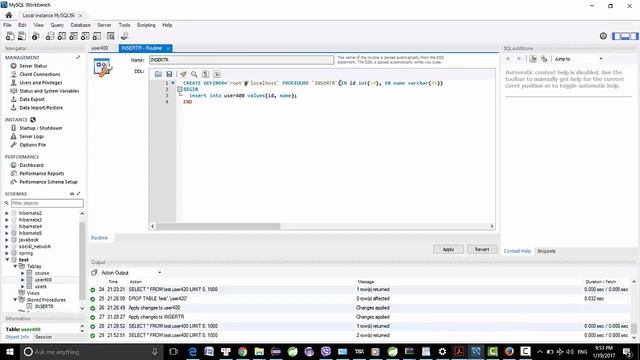
Task: Open Status and System Variables
Action: click(49, 91)
